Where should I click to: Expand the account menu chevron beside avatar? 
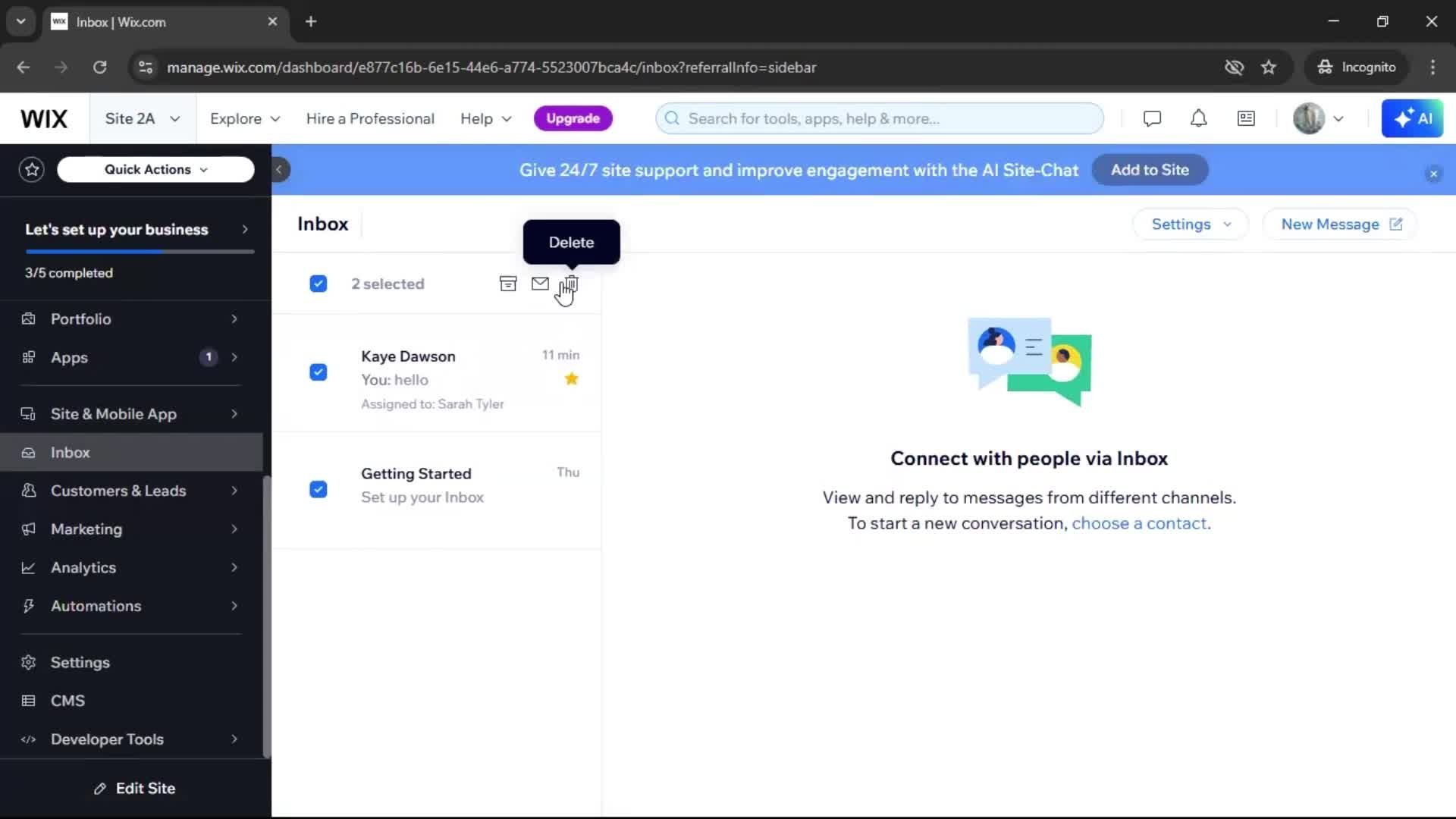tap(1338, 119)
